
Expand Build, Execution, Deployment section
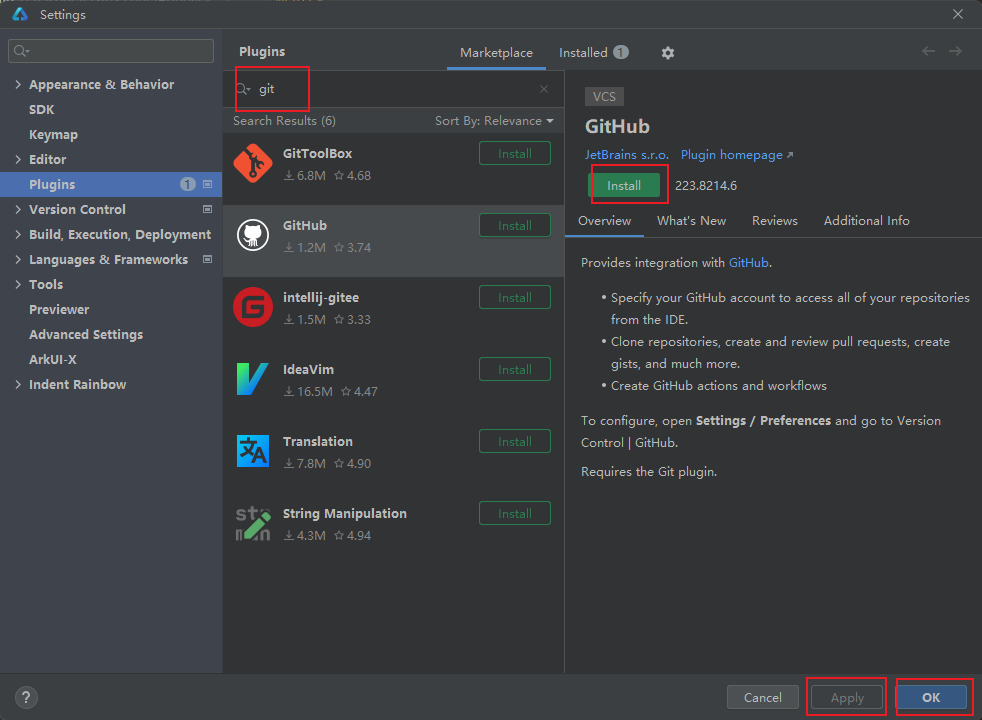[x=18, y=234]
